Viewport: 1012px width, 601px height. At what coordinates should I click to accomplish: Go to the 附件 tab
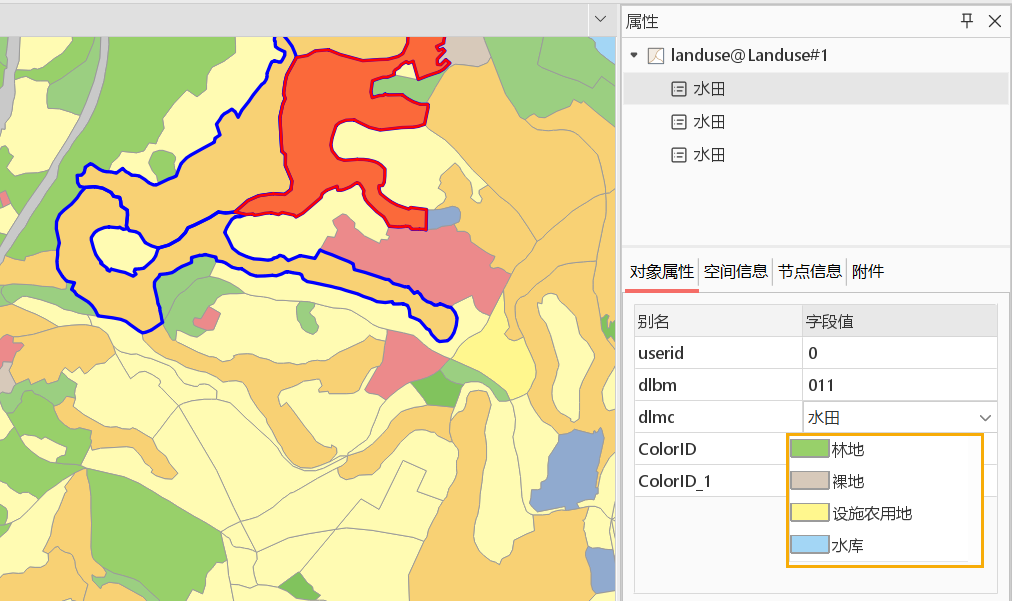pos(867,271)
